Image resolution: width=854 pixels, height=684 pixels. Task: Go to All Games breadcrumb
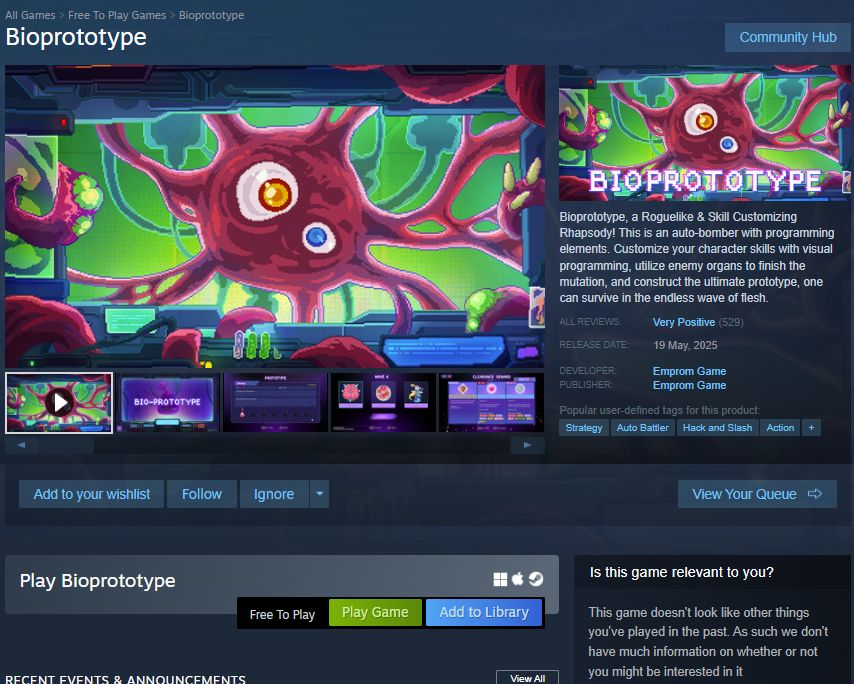point(30,15)
